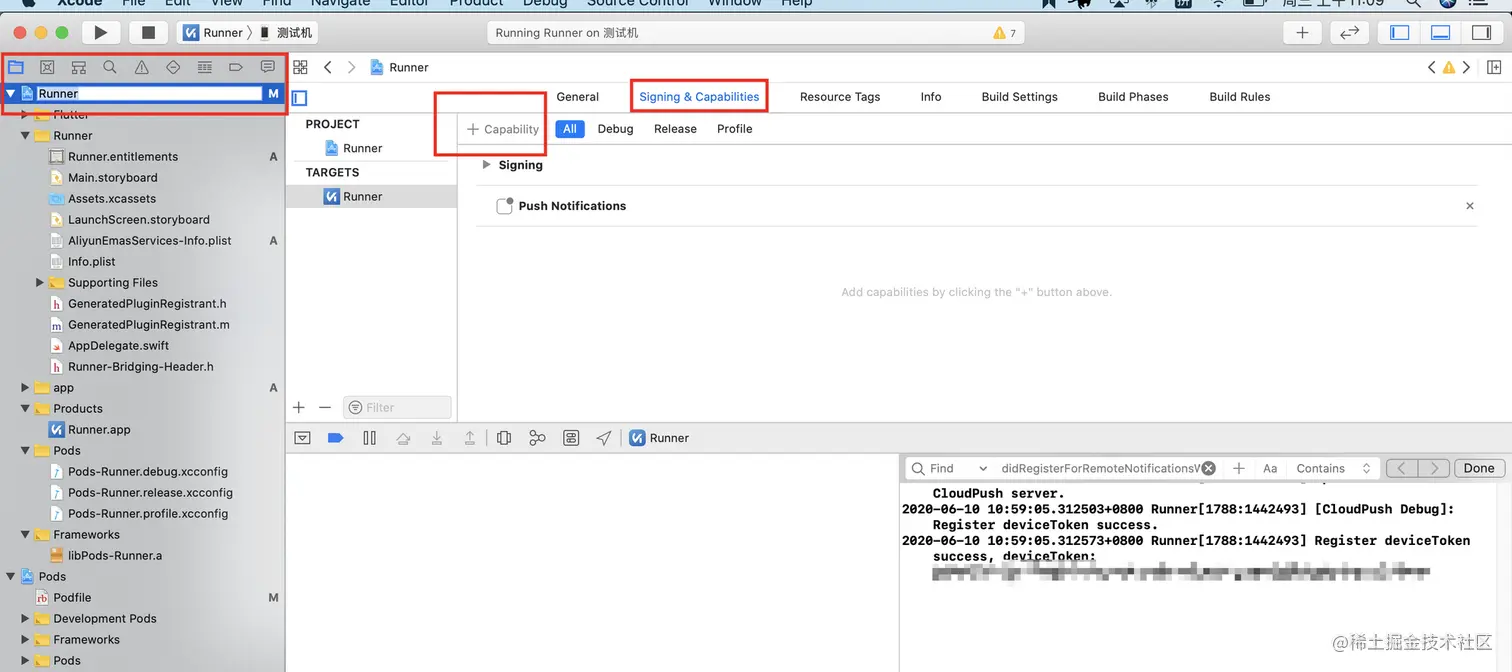Open the Breakpoint navigator icon
1512x672 pixels.
click(236, 68)
